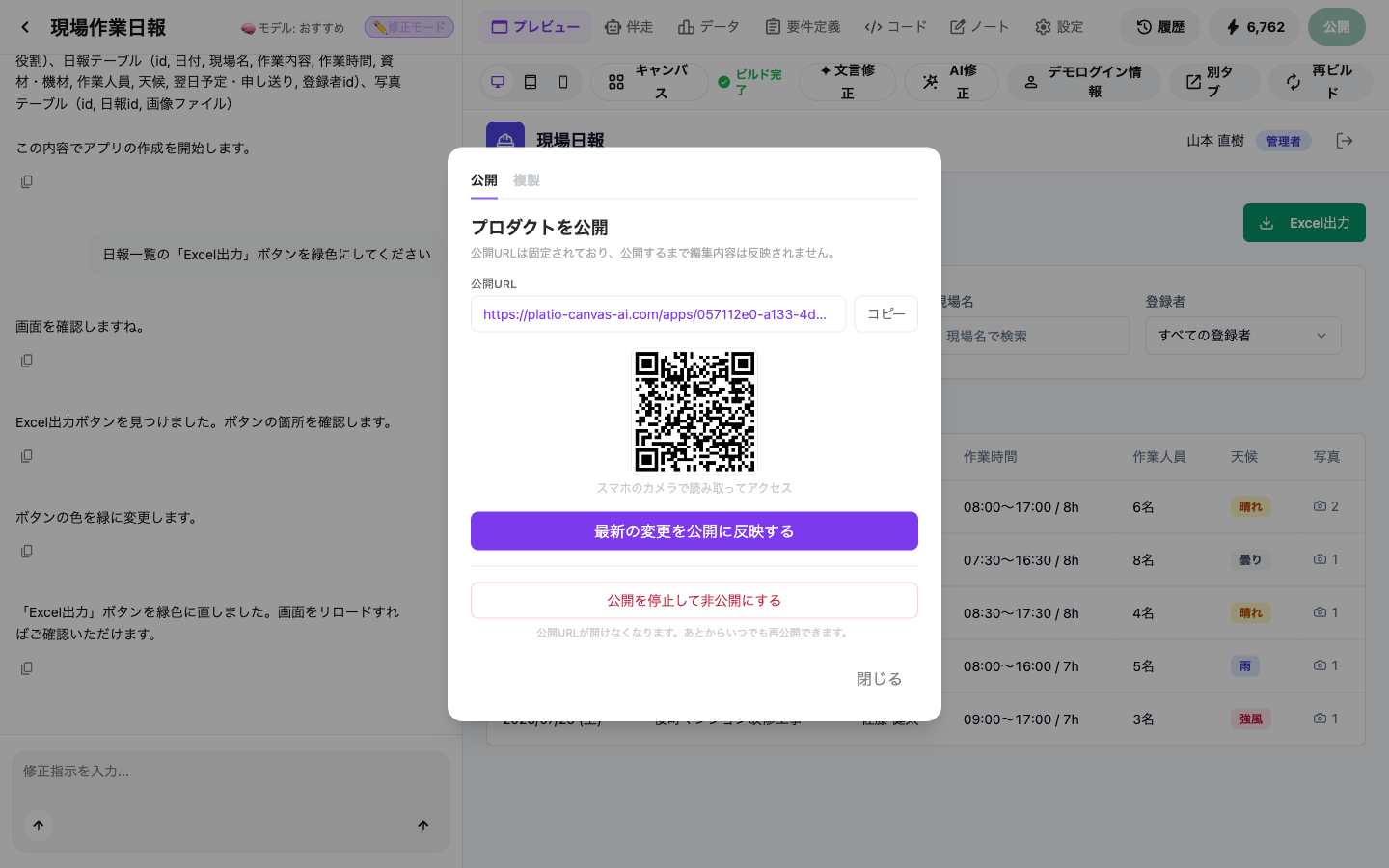Click 公開を停止して非公開にする
1389x868 pixels.
(x=694, y=600)
